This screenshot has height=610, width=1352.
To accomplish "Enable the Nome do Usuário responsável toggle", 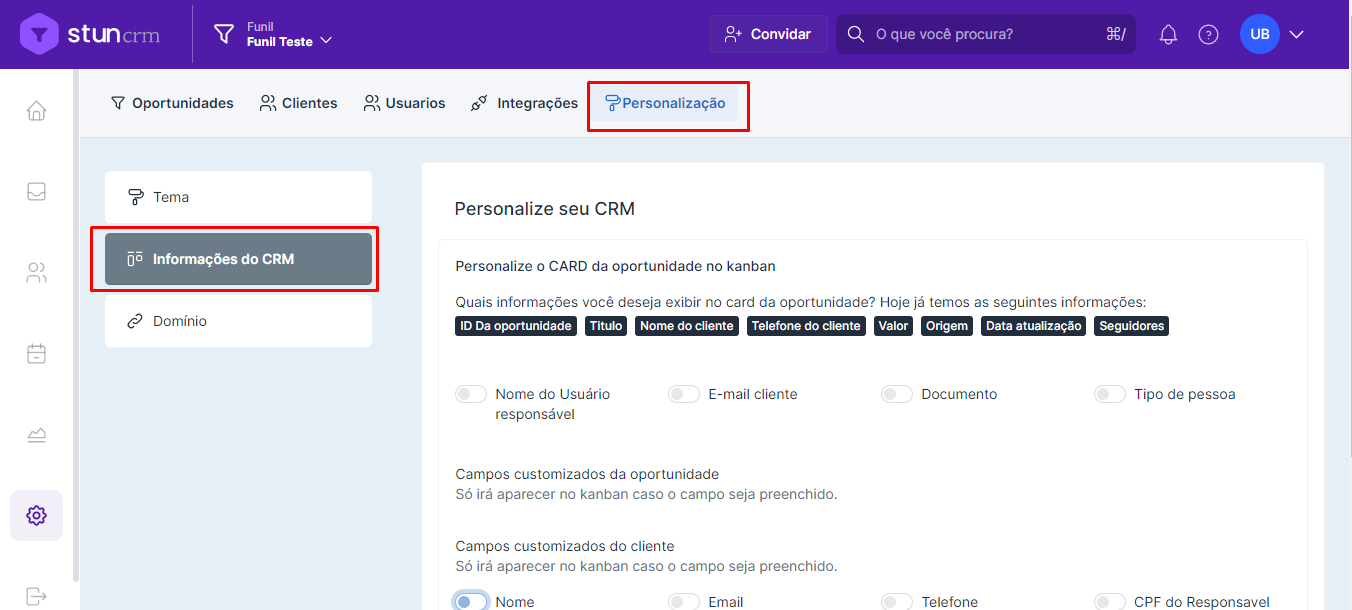I will click(471, 394).
